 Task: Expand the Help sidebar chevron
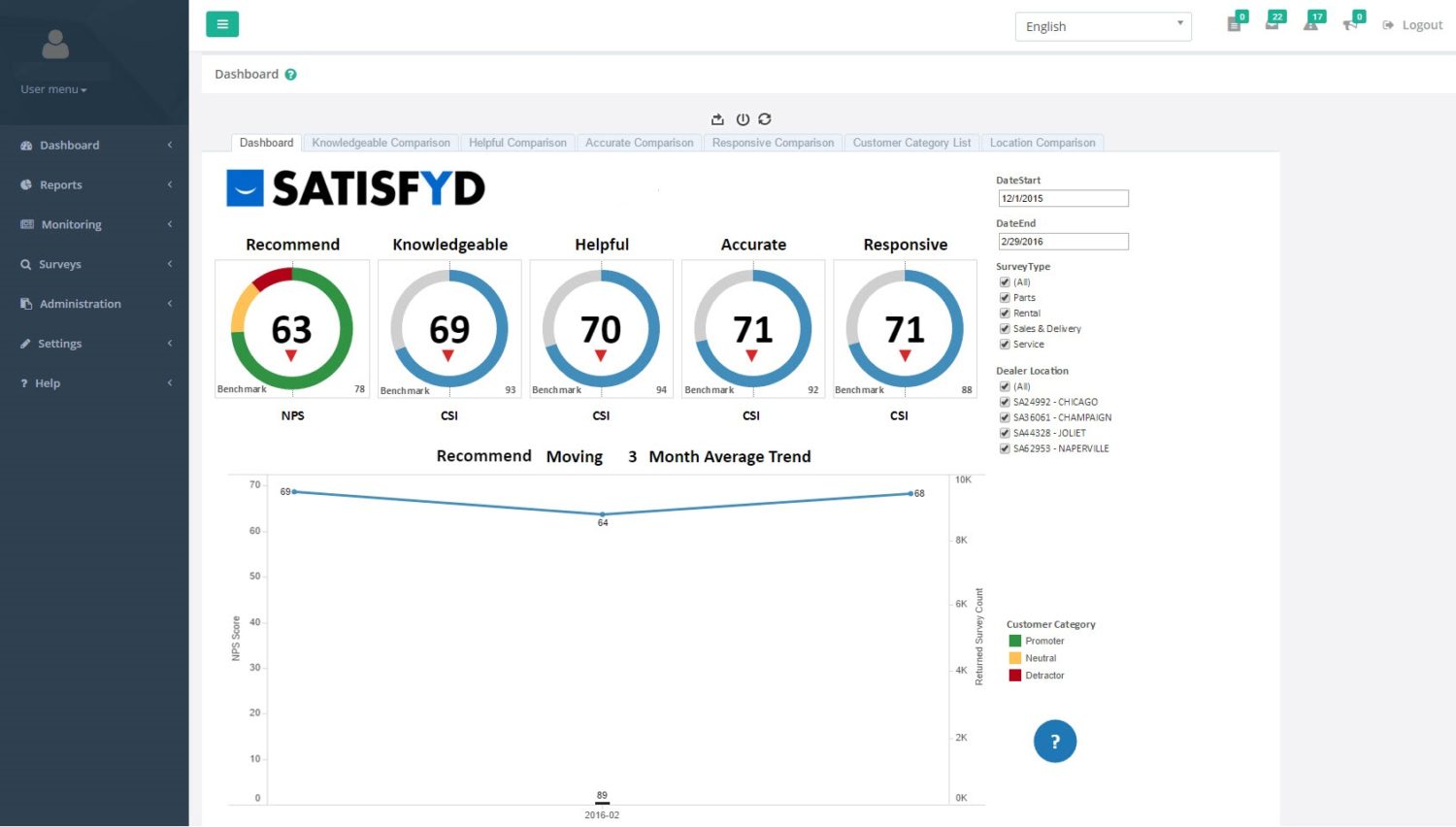click(170, 383)
